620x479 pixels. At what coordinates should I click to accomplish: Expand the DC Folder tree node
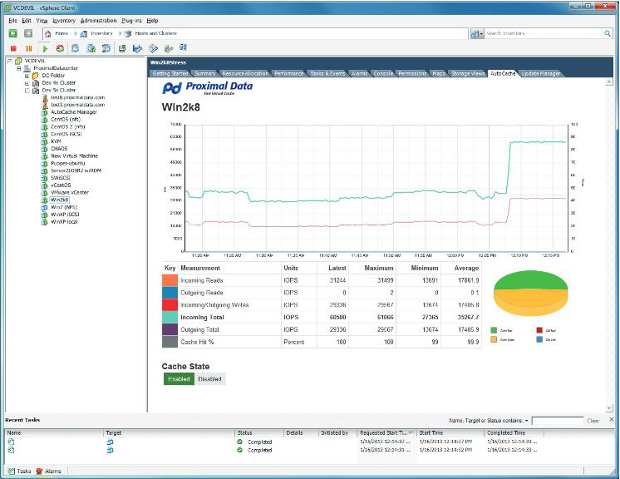tap(27, 76)
